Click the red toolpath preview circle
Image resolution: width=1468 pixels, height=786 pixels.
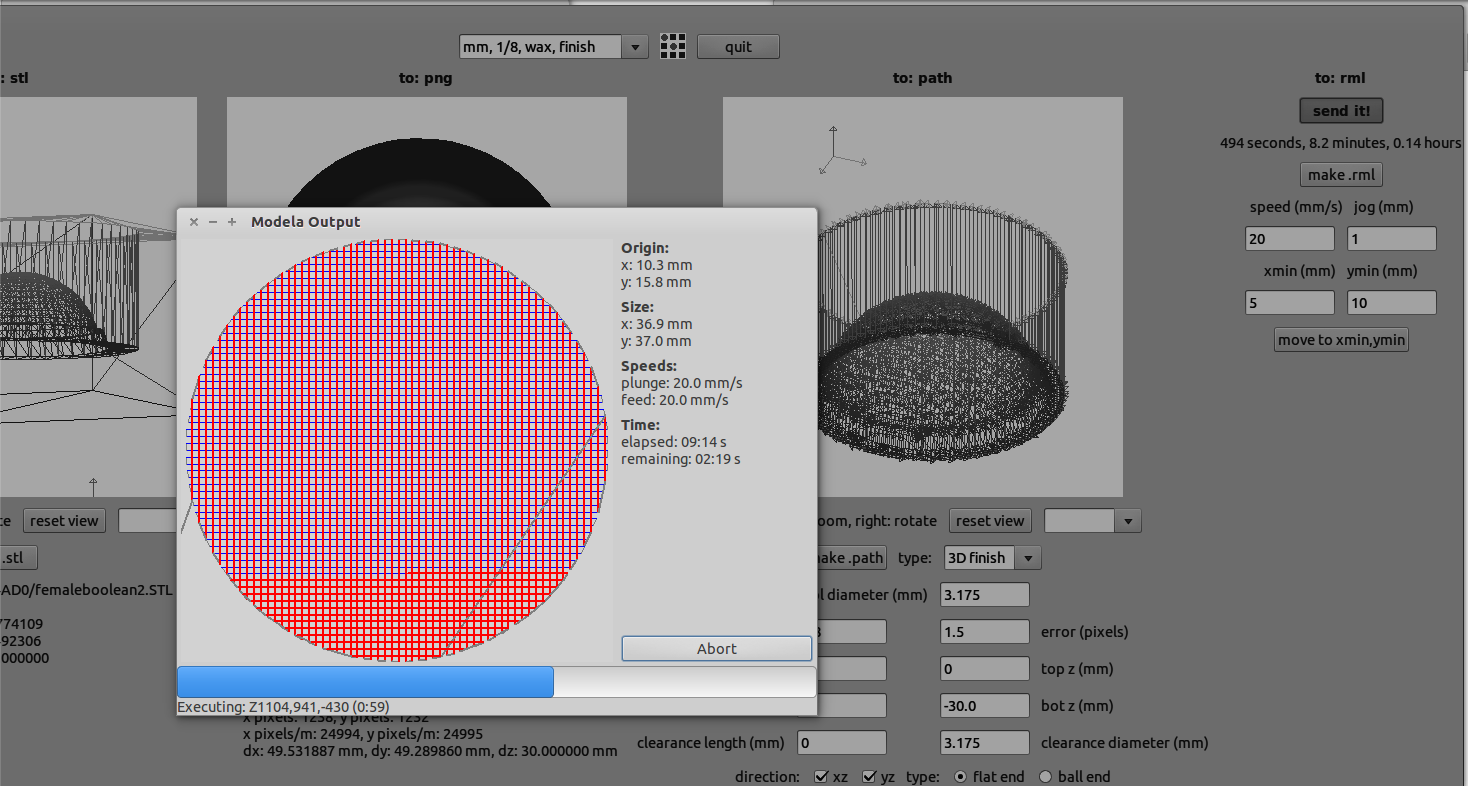pos(395,450)
